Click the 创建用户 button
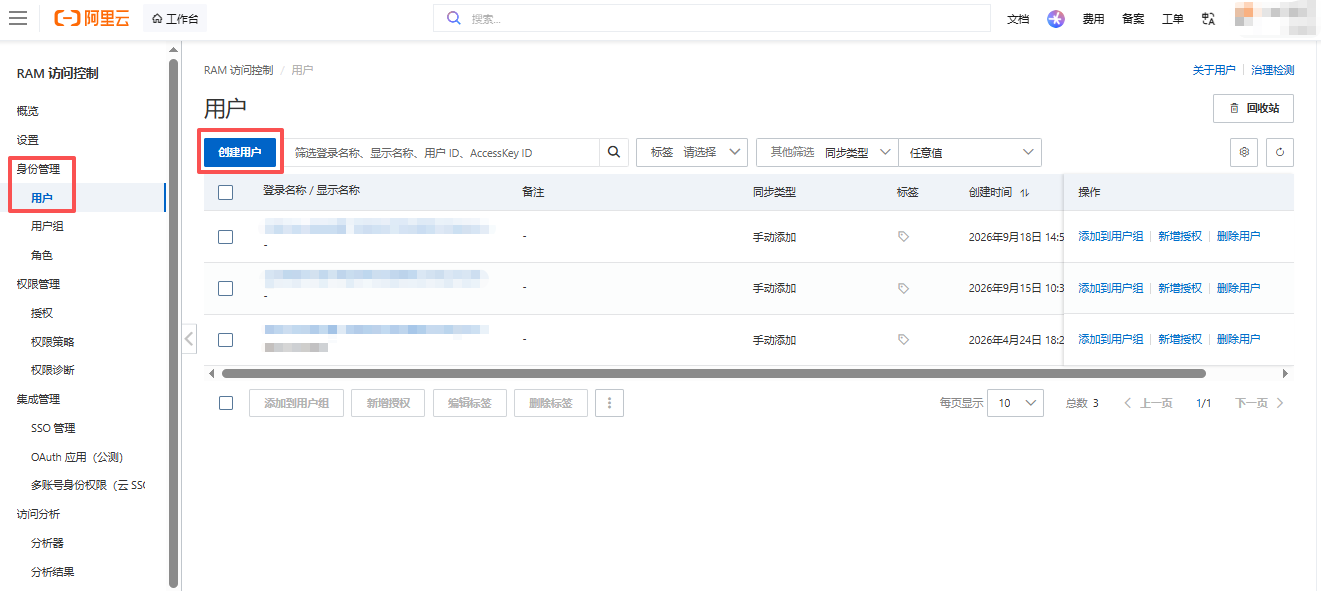This screenshot has width=1321, height=591. [240, 152]
